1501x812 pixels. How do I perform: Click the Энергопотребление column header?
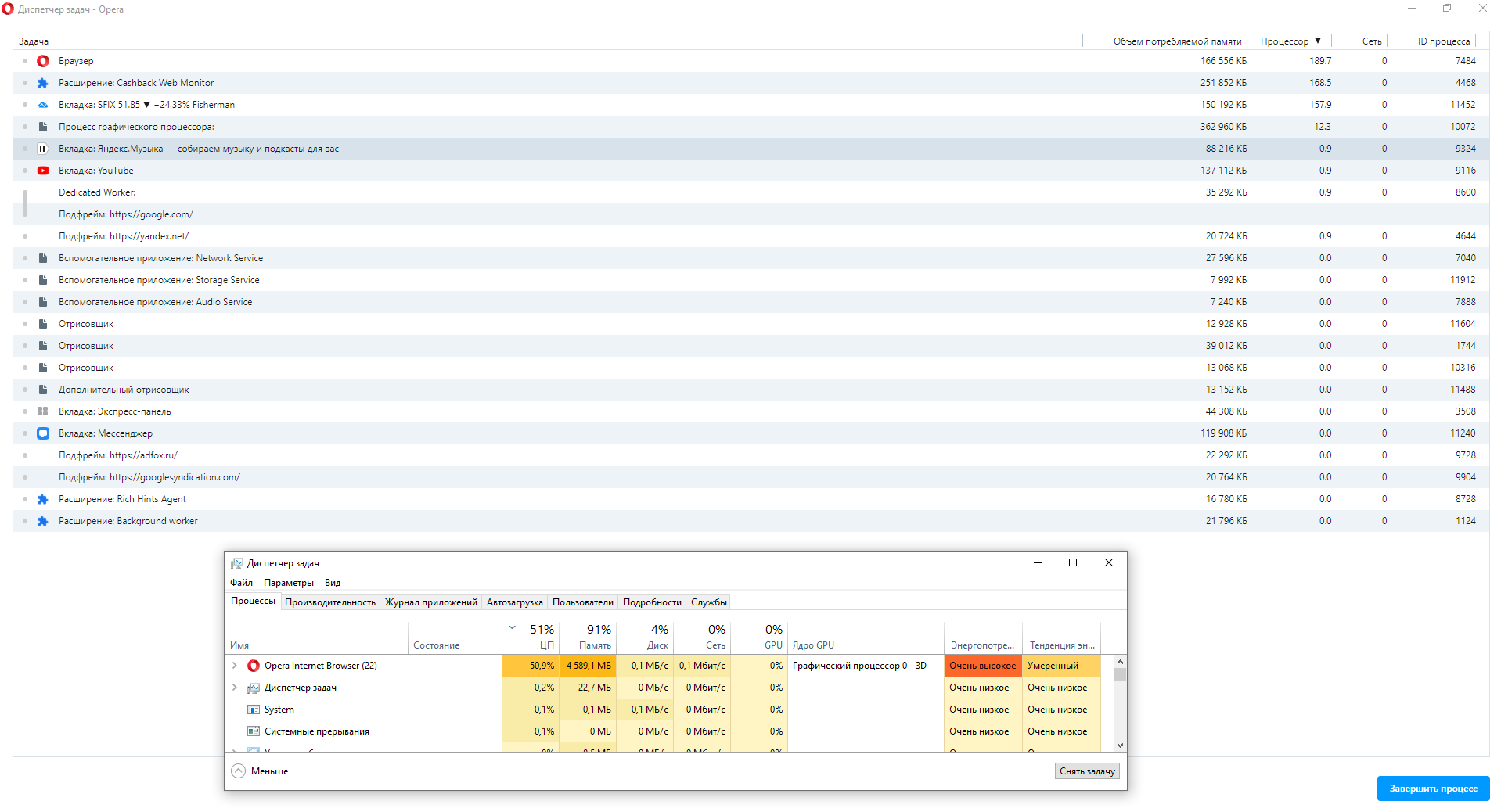(x=983, y=637)
